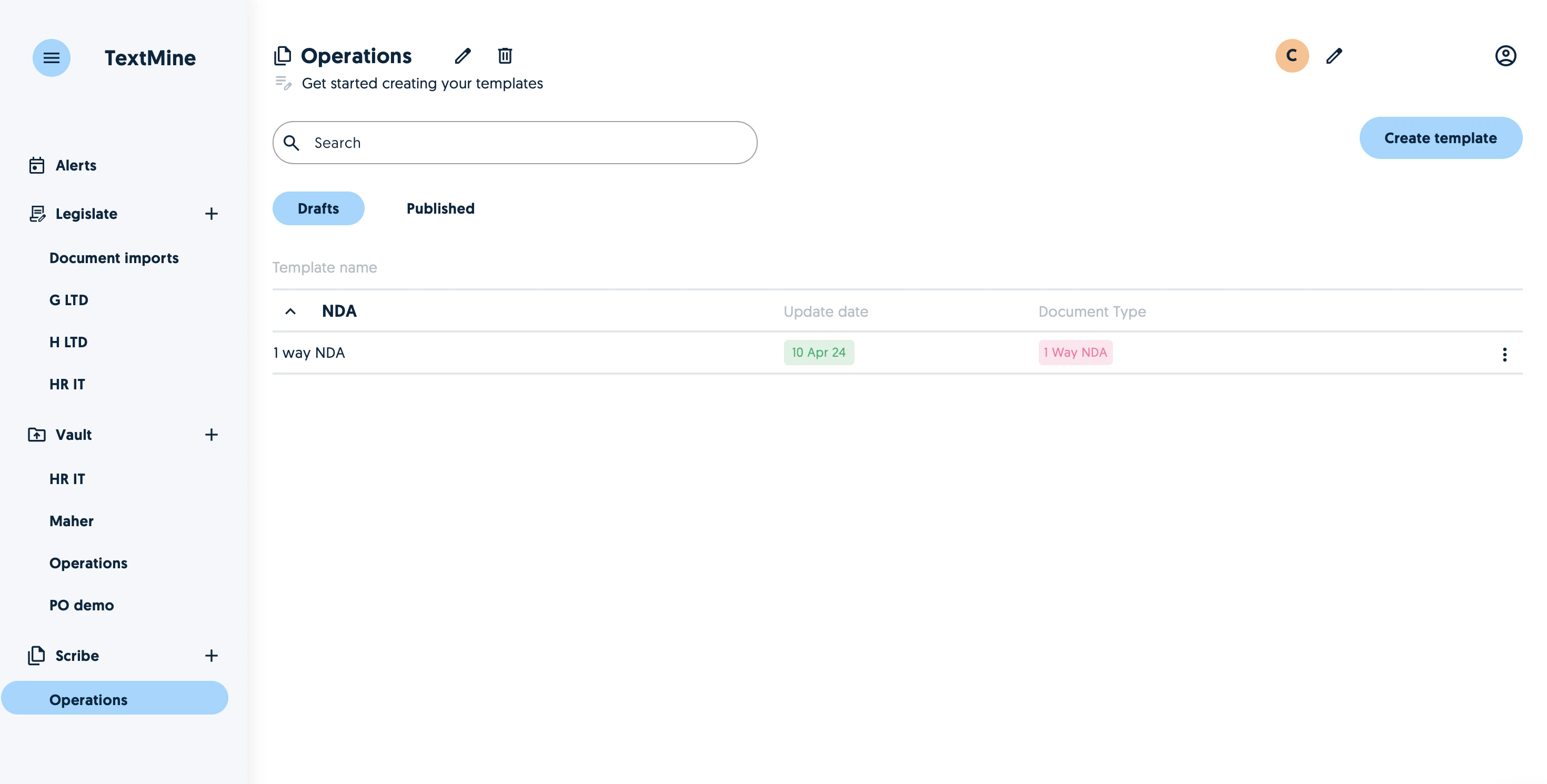The width and height of the screenshot is (1547, 784).
Task: Click the Update date column header
Action: (826, 311)
